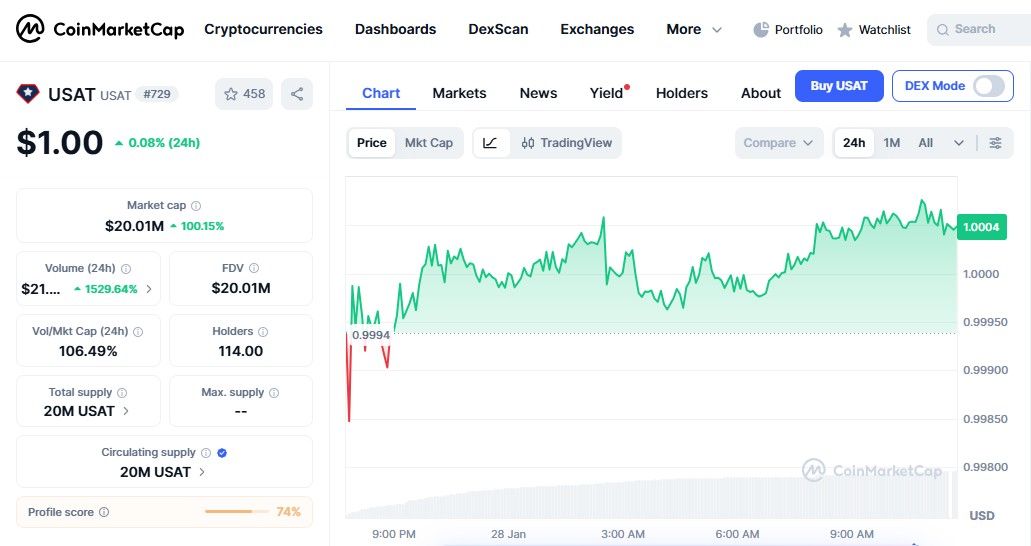Open Portfolio pie chart link
This screenshot has height=546, width=1031.
787,30
